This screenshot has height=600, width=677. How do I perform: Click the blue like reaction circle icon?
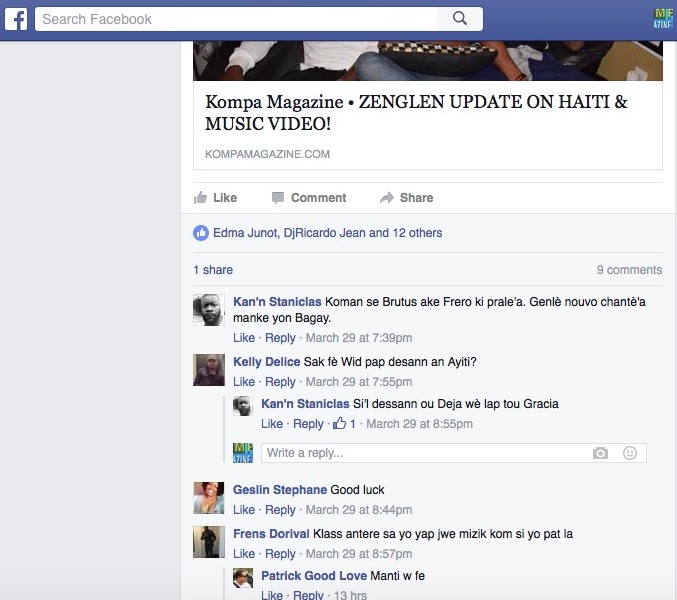[x=201, y=233]
